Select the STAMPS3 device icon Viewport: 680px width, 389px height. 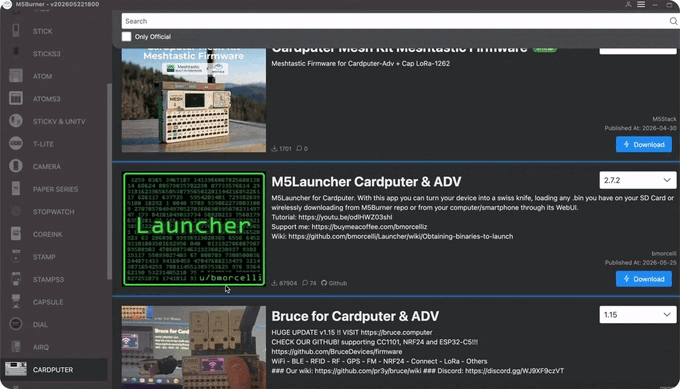16,279
